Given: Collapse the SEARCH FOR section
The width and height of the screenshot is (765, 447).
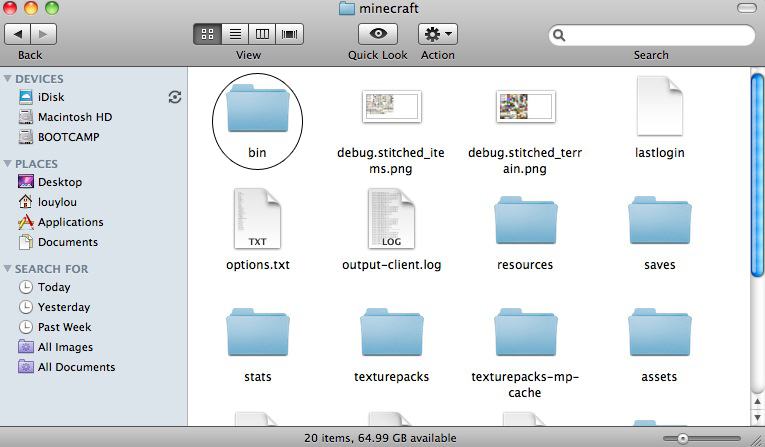Looking at the screenshot, I should [7, 268].
